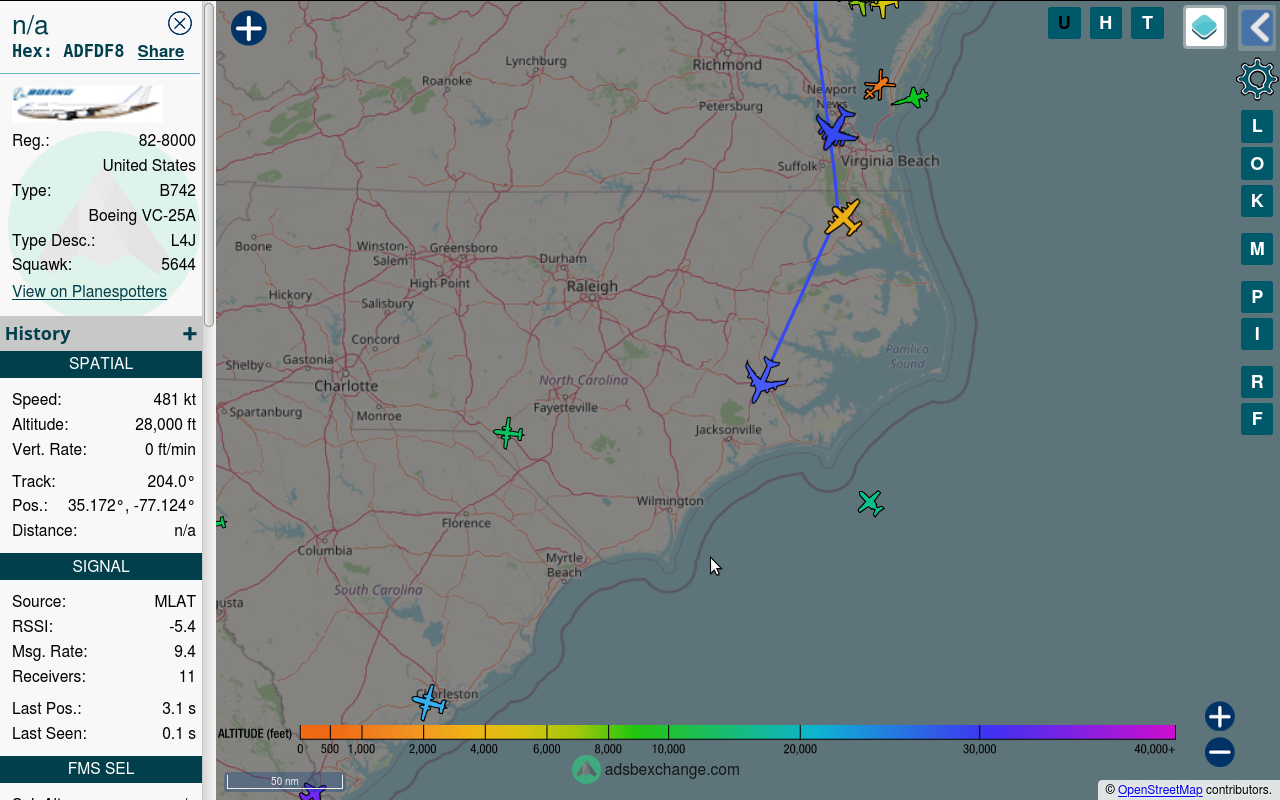Select the orange aircraft on the blue track

pos(844,218)
